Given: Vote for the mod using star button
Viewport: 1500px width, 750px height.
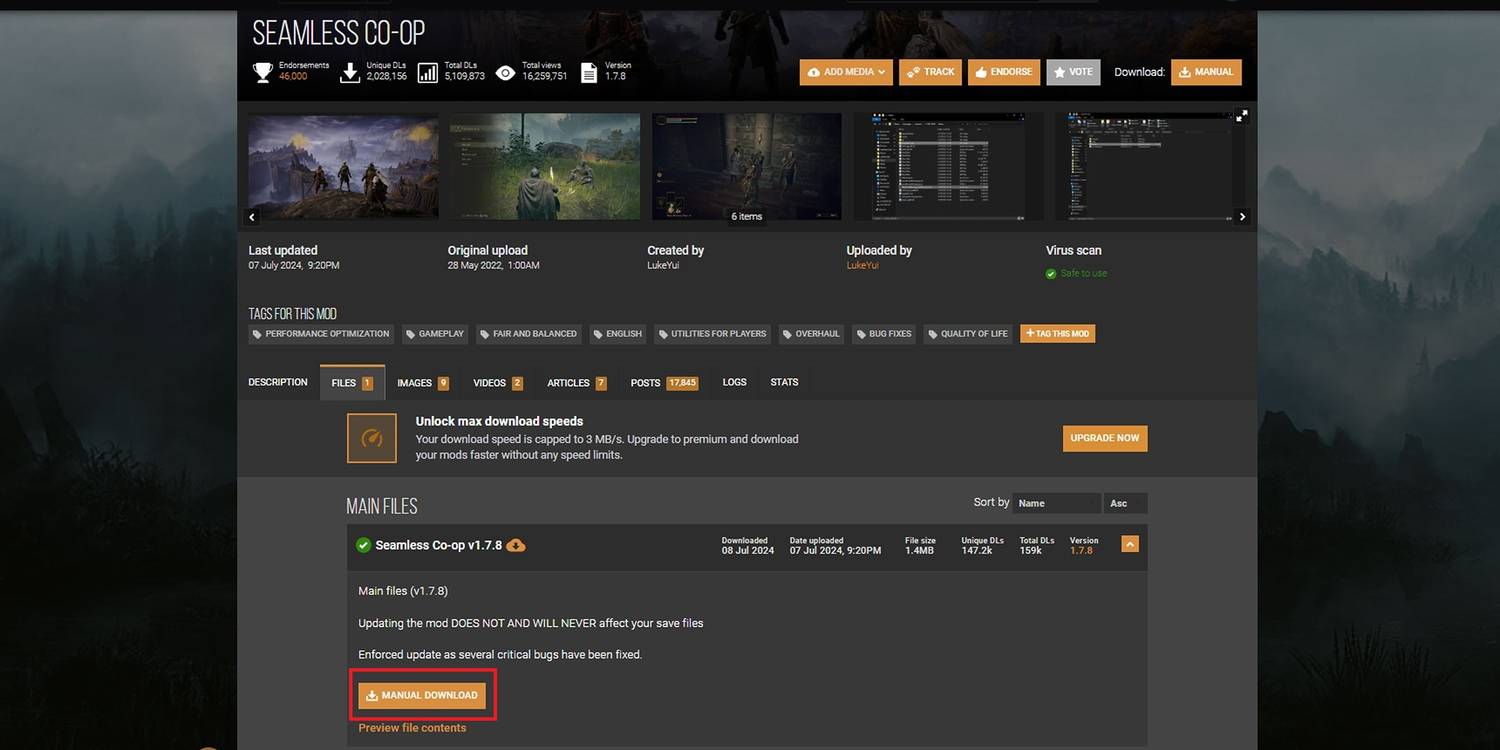Looking at the screenshot, I should (x=1073, y=72).
